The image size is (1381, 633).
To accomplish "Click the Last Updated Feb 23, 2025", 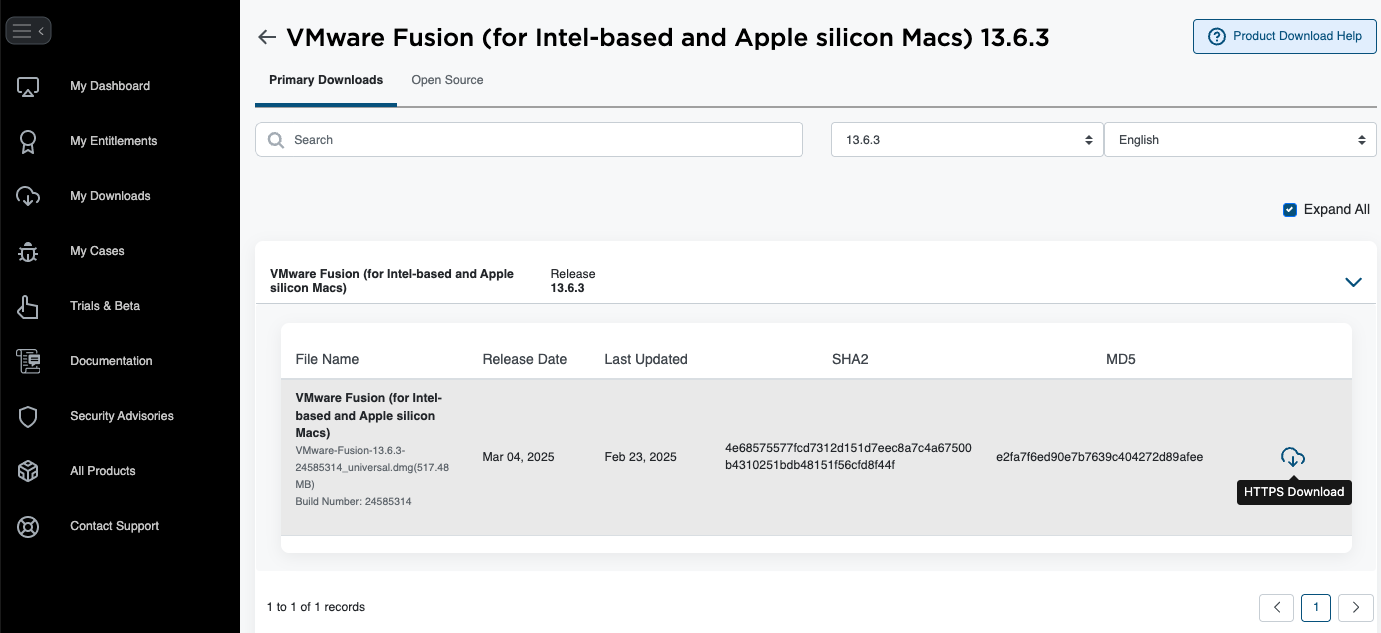I will 640,457.
